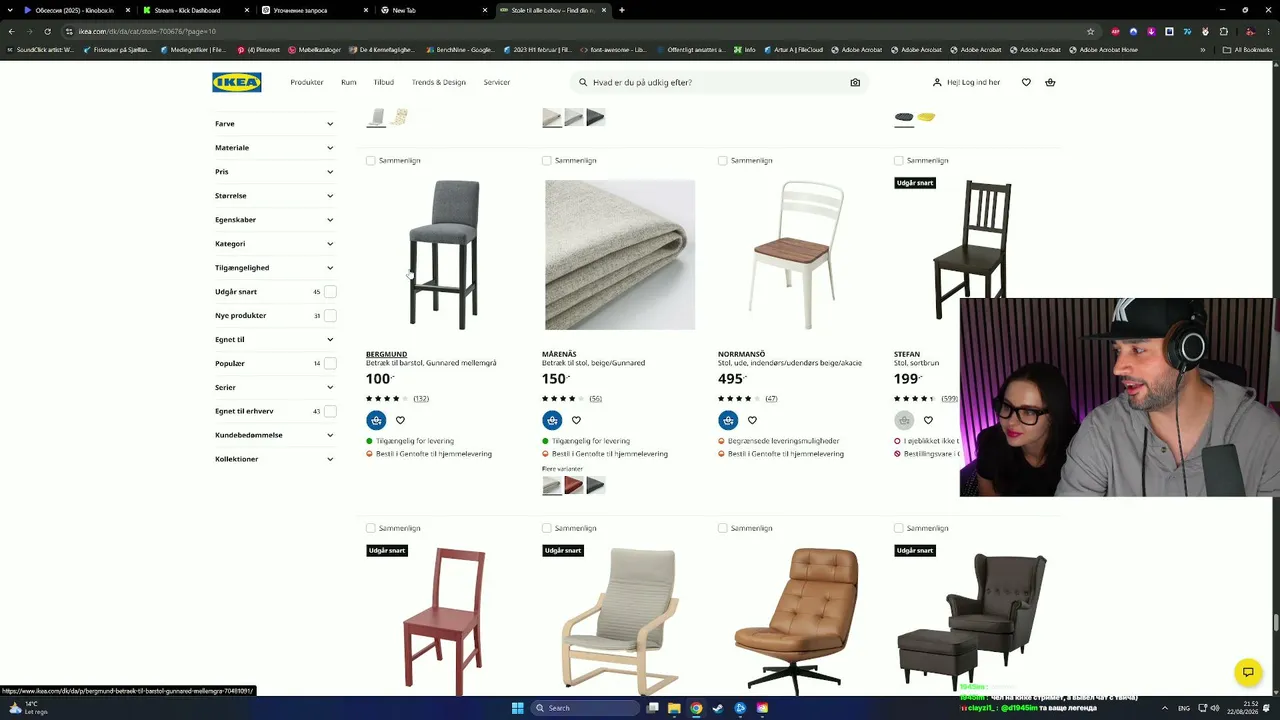Check Sammenlign for BERGMUND
The width and height of the screenshot is (1280, 720).
click(x=371, y=160)
